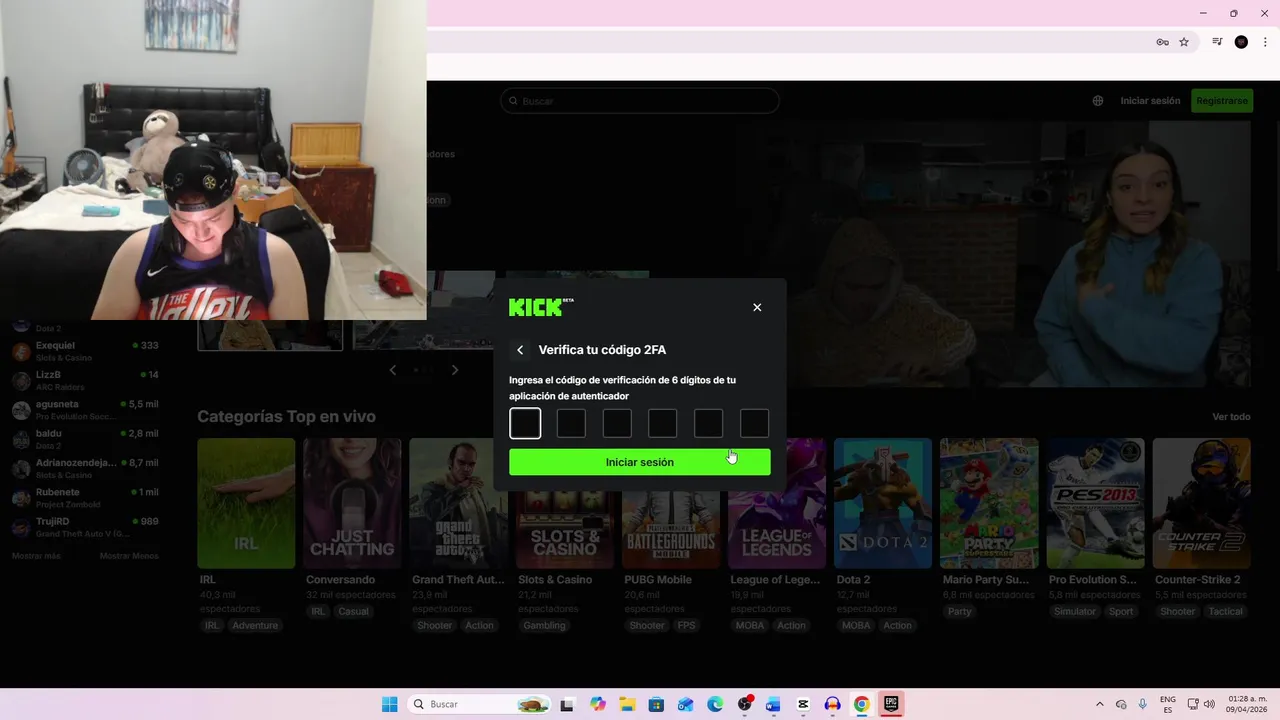Open the PES 2013 category thumbnail
Screen dimensions: 1280x720
1095,503
